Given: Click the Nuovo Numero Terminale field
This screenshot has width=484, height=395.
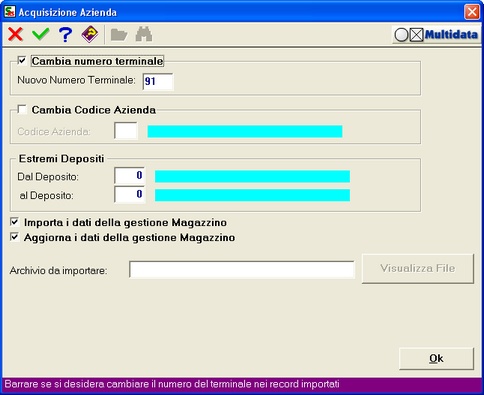Looking at the screenshot, I should coord(158,81).
